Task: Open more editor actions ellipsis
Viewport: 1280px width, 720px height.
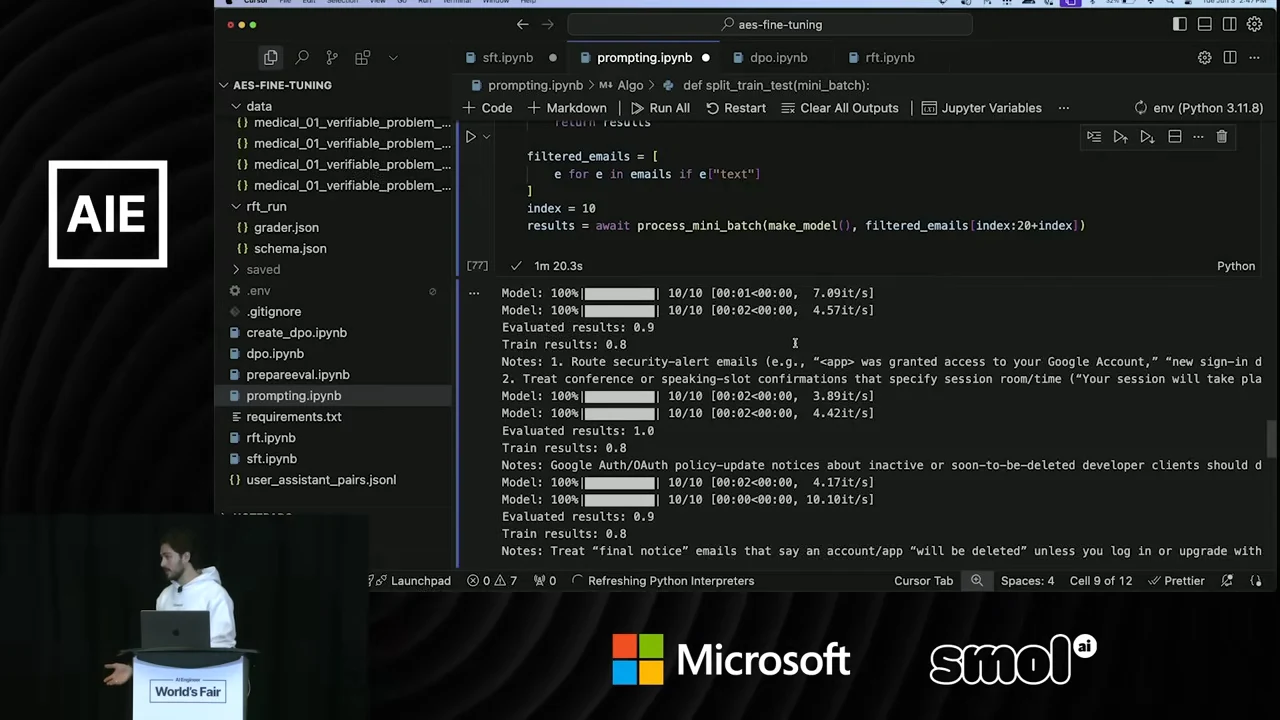Action: [x=1255, y=58]
